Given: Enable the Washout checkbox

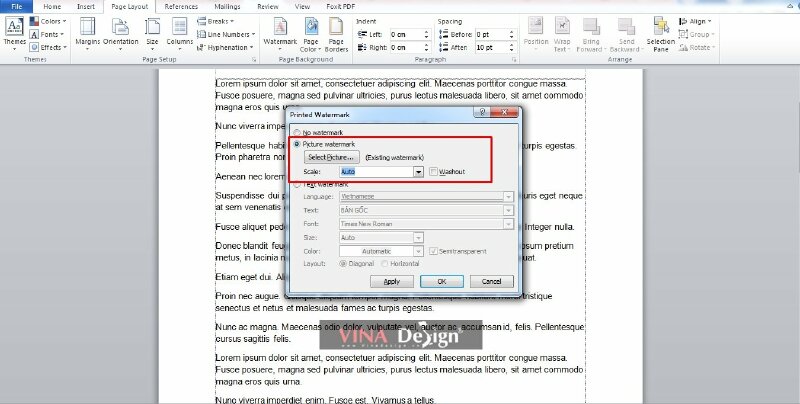Looking at the screenshot, I should 433,172.
